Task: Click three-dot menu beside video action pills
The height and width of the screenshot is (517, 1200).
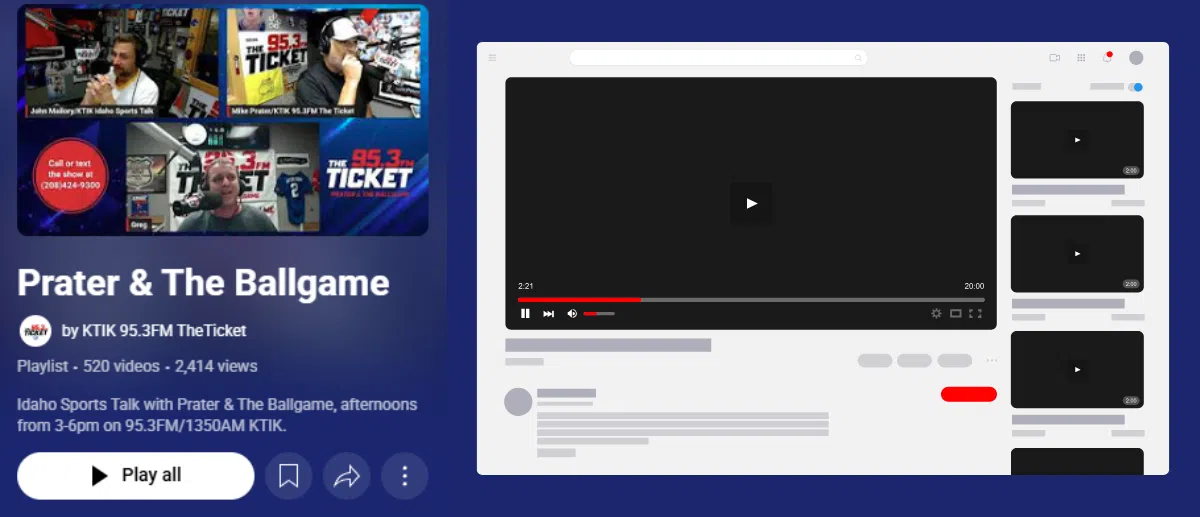Action: click(x=992, y=361)
